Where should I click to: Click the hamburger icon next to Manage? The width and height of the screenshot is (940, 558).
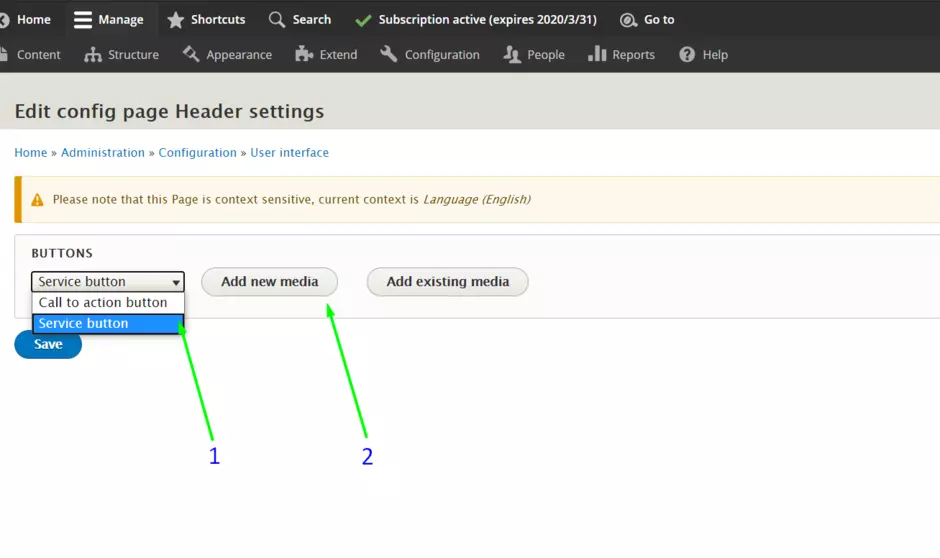pyautogui.click(x=83, y=20)
